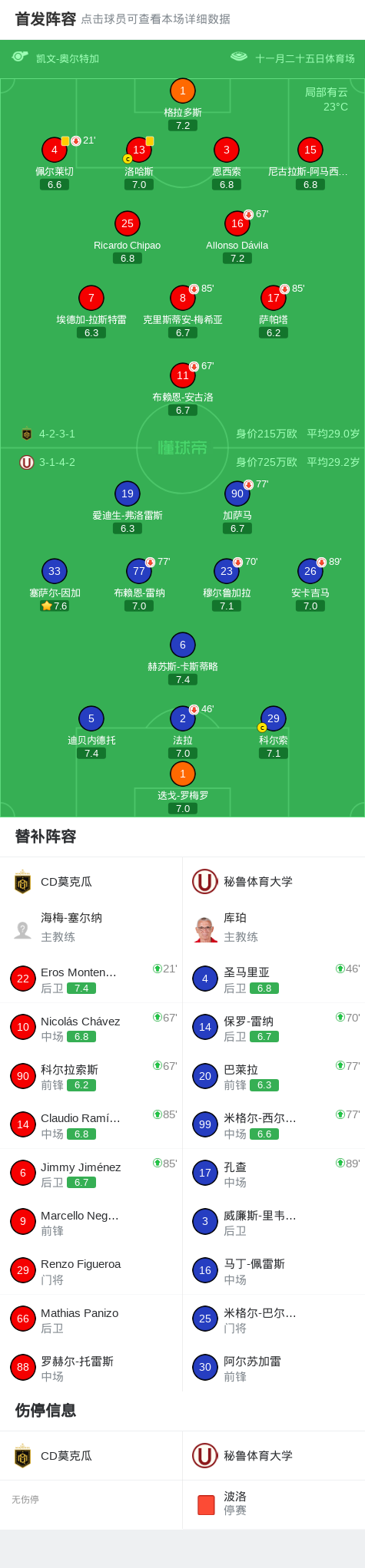Open coach 海梅-塞尔纳 profile
This screenshot has height=1568, width=365.
click(91, 927)
